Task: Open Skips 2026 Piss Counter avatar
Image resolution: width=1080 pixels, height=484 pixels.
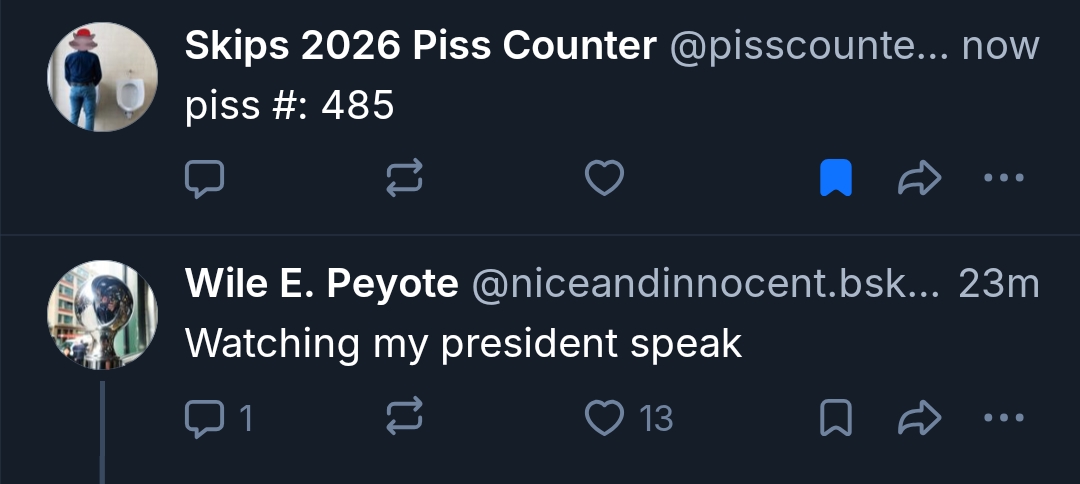Action: pos(102,77)
